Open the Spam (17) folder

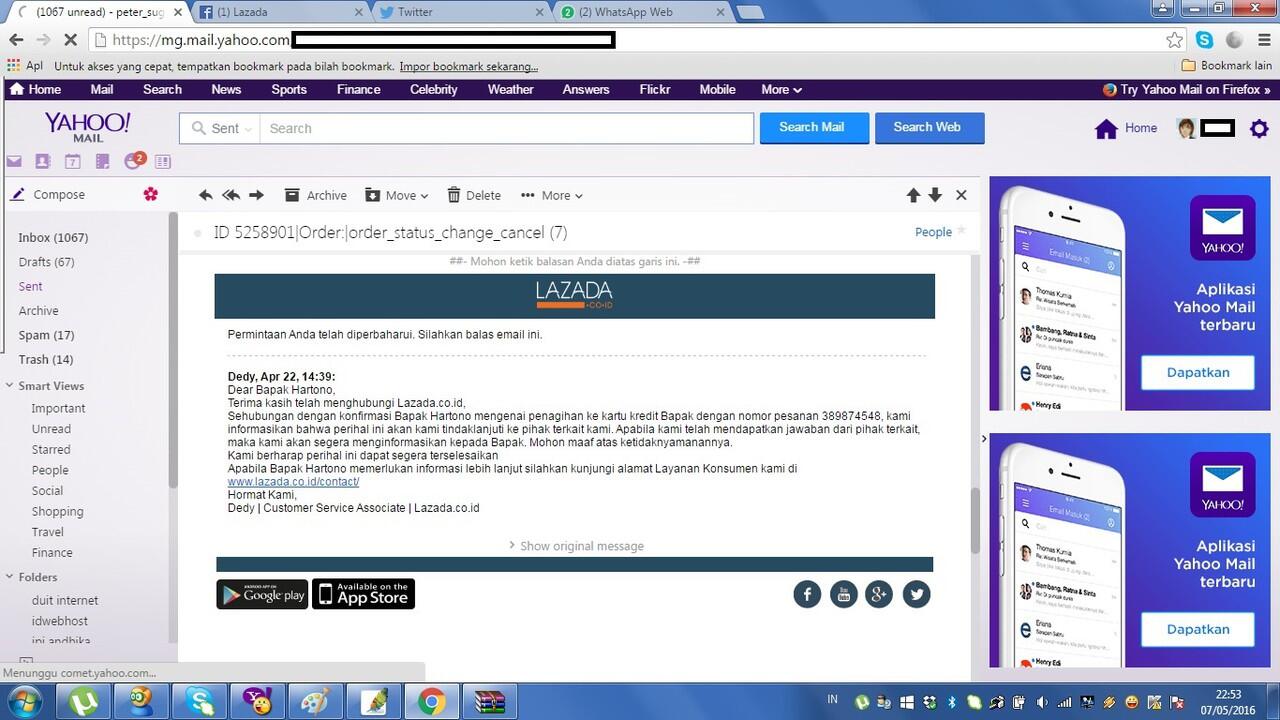(46, 335)
